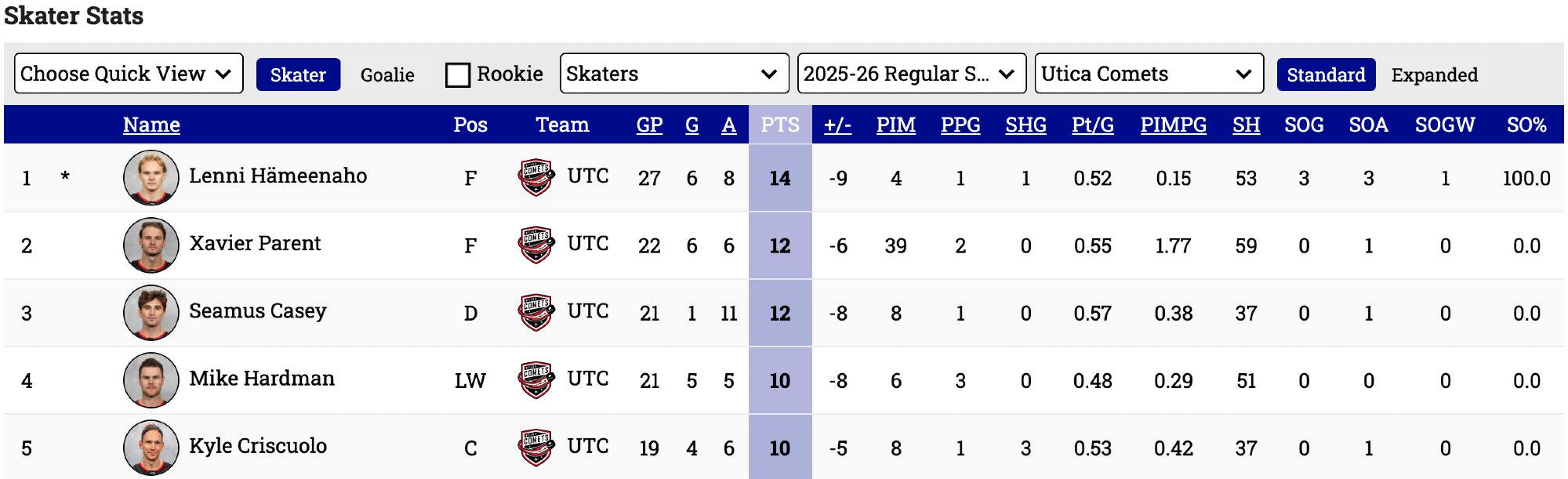Click Utica Comets logo in Mike Hardman's row

pos(536,380)
